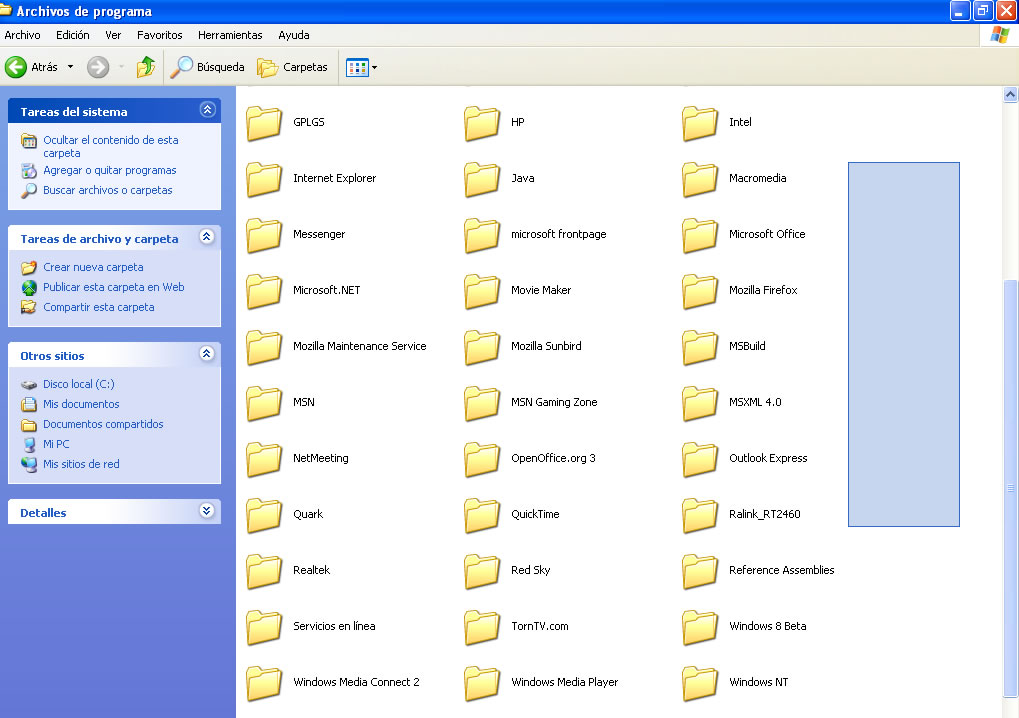The width and height of the screenshot is (1019, 718).
Task: Open the Búsqueda search tool
Action: [207, 67]
